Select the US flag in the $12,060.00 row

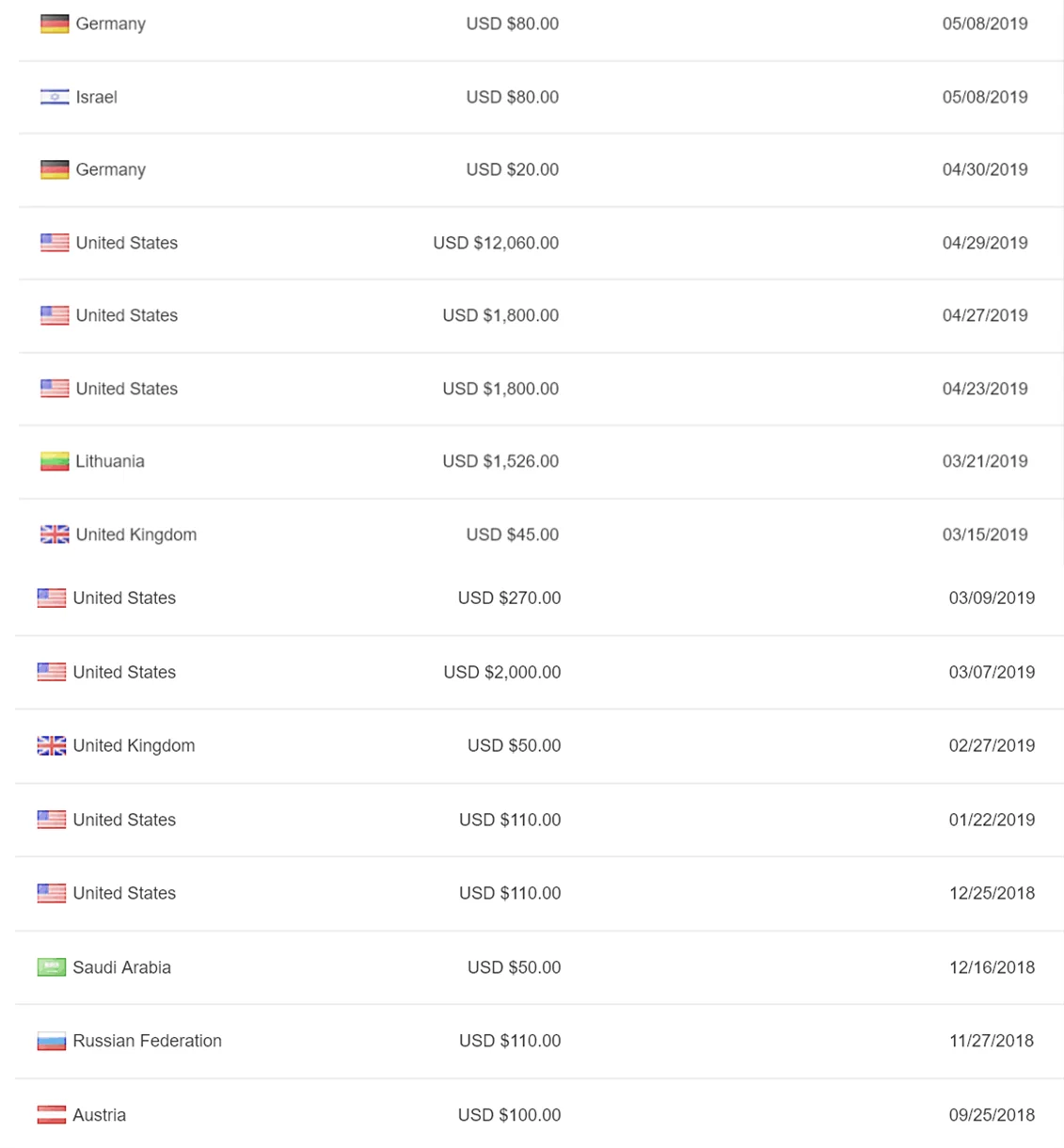pos(55,243)
